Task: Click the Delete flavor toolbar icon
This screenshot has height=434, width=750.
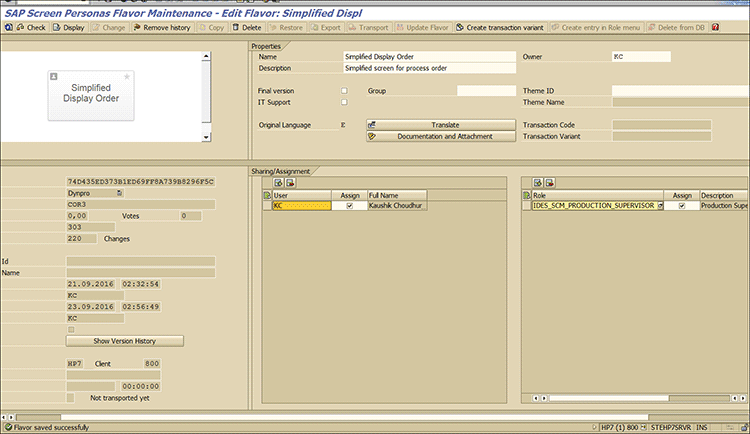Action: [x=248, y=28]
